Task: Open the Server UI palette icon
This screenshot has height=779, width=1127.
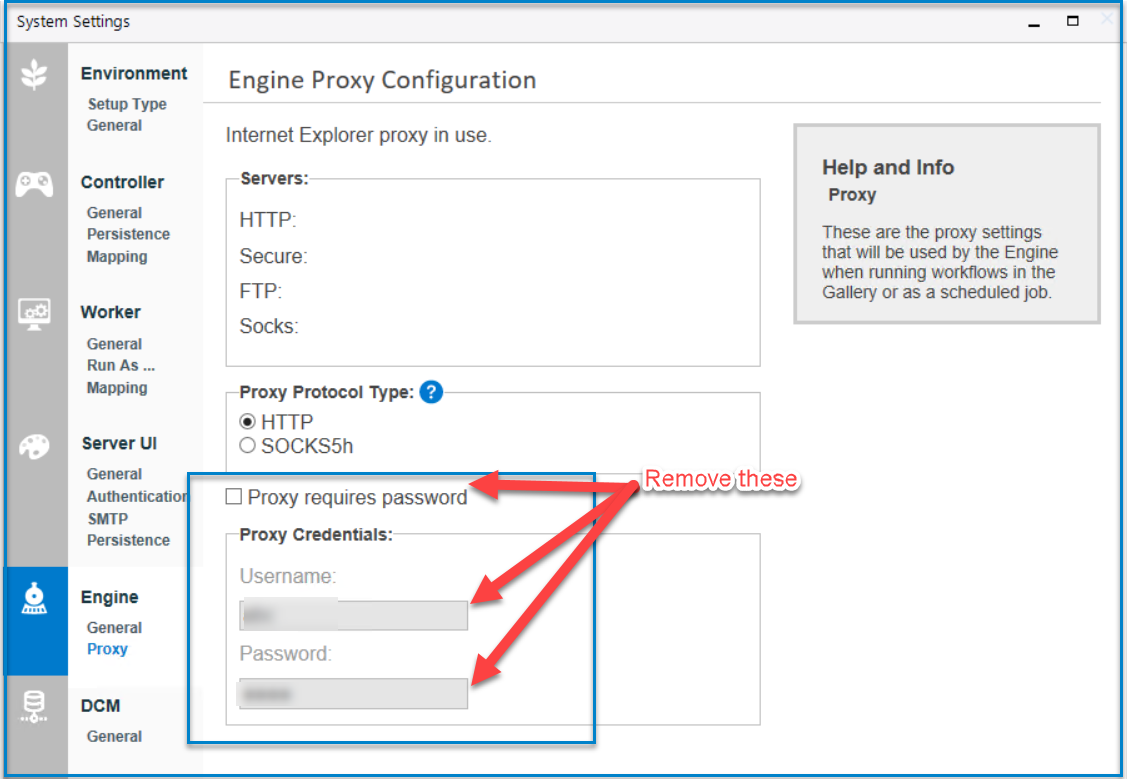Action: click(x=36, y=446)
